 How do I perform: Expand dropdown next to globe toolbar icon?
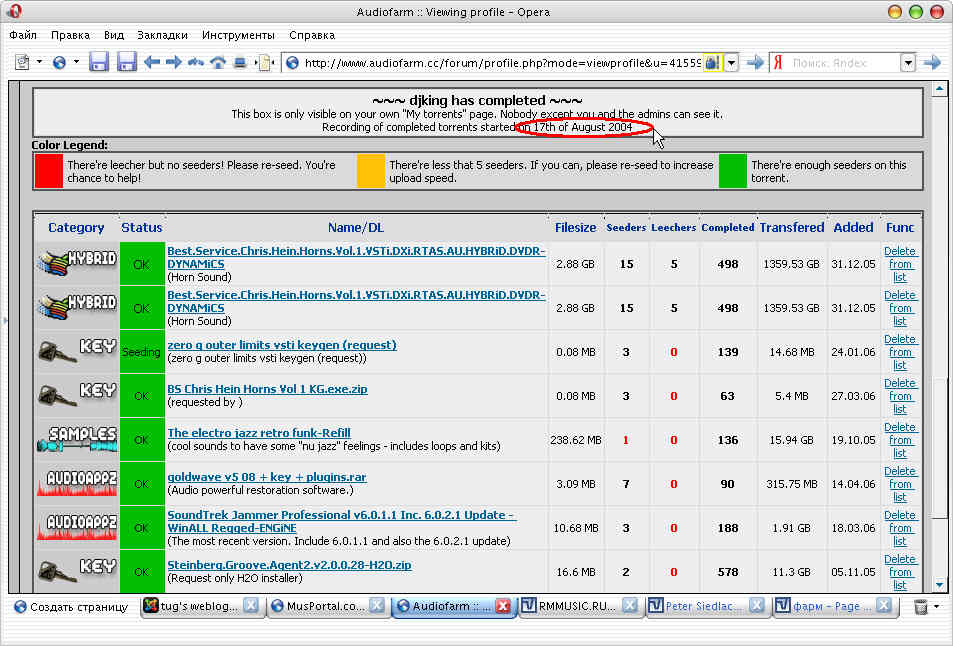tap(76, 62)
